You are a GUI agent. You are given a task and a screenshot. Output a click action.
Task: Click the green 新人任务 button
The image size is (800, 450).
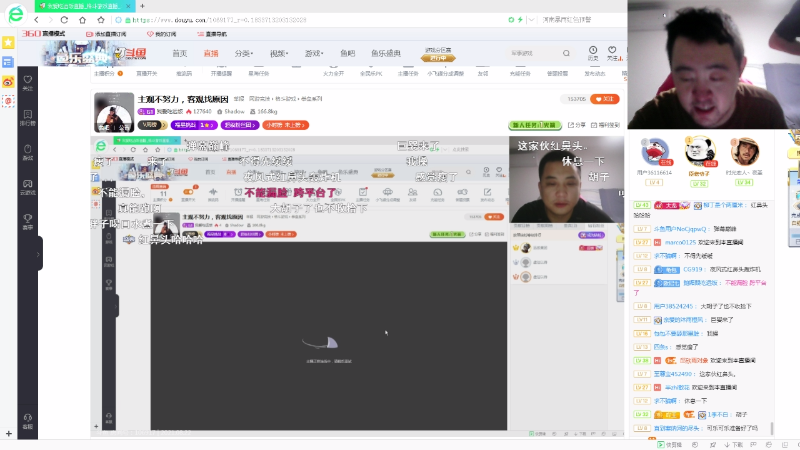click(534, 125)
